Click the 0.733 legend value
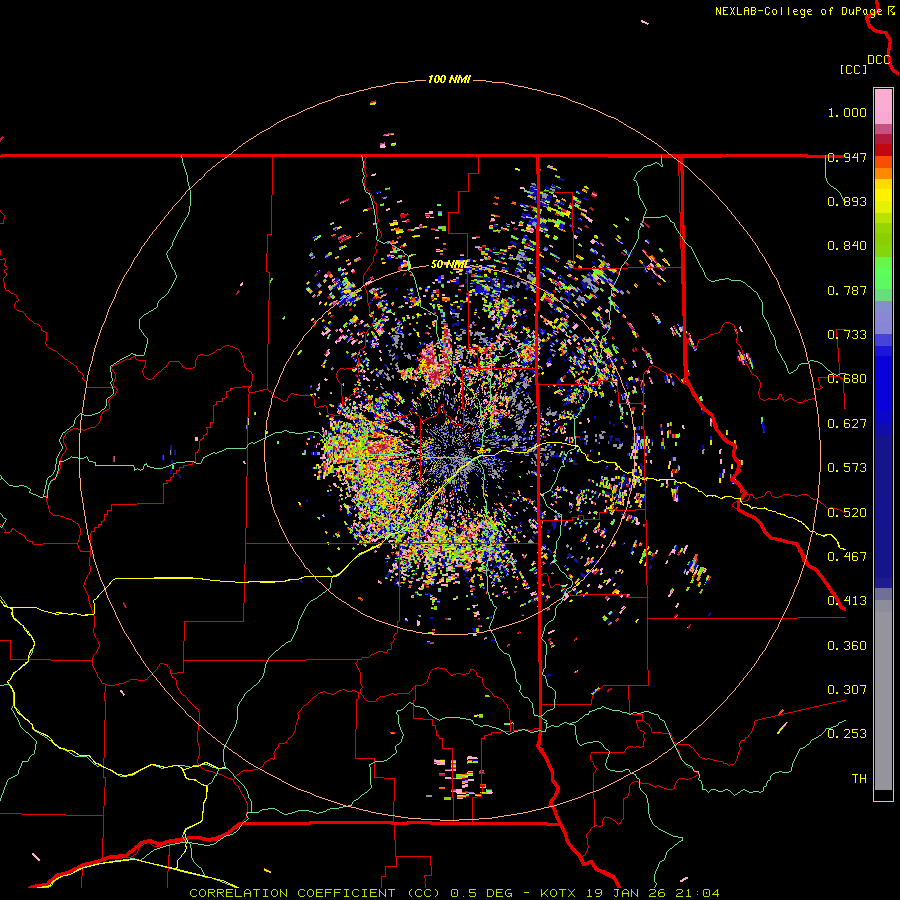 click(x=847, y=335)
